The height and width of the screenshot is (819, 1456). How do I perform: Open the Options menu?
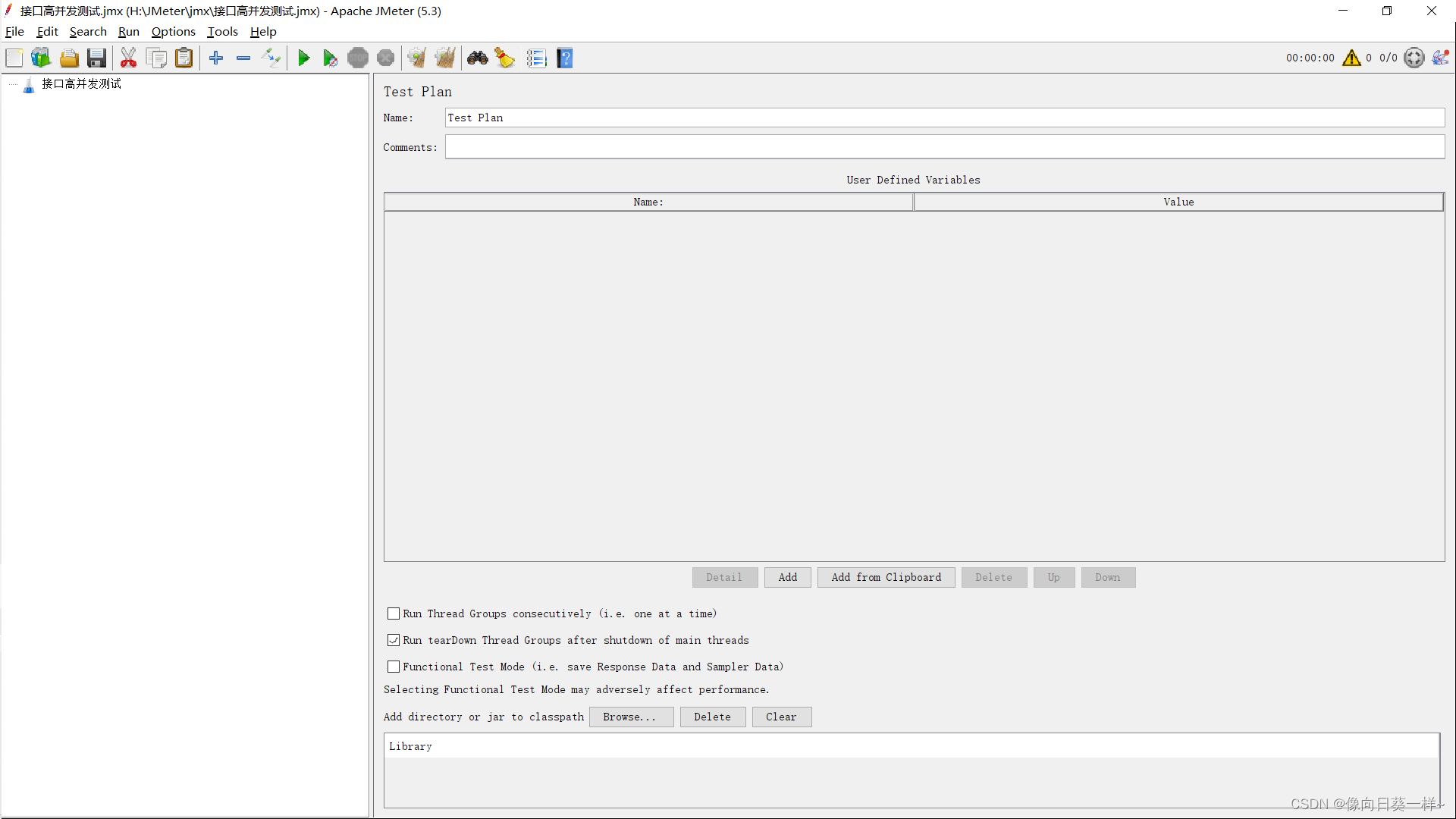(x=173, y=32)
